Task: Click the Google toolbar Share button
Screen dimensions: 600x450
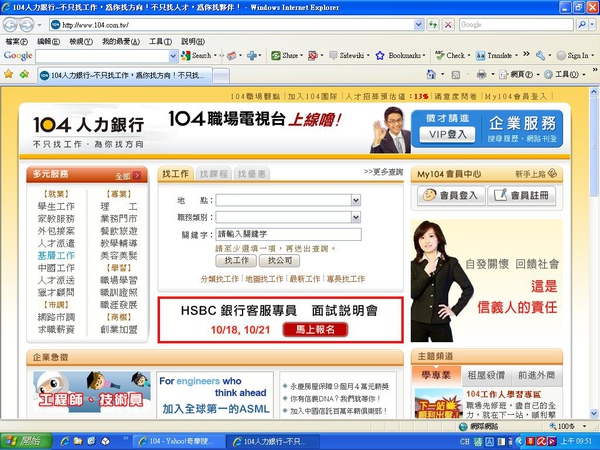Action: click(285, 55)
